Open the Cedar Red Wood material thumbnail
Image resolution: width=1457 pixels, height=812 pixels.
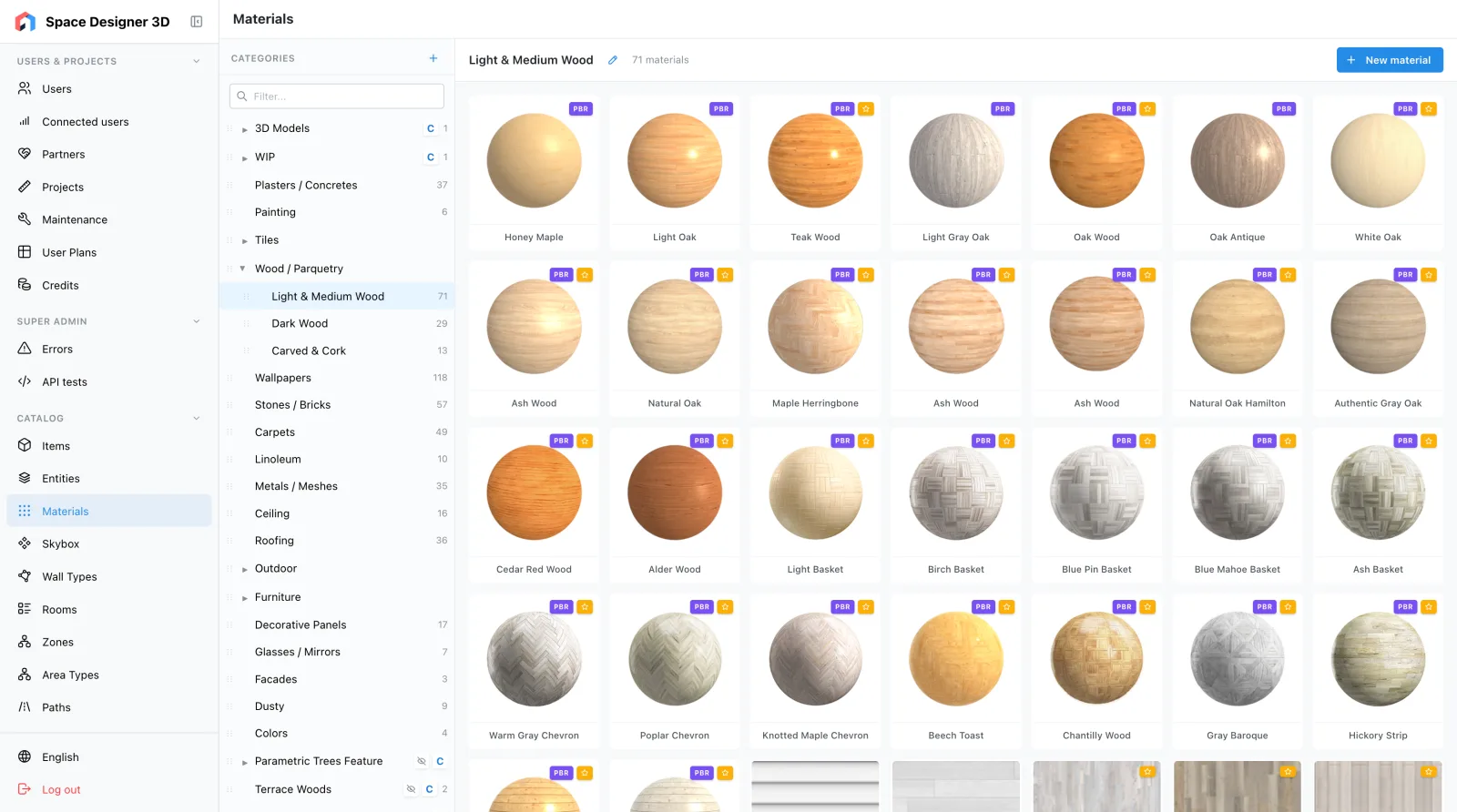point(535,492)
